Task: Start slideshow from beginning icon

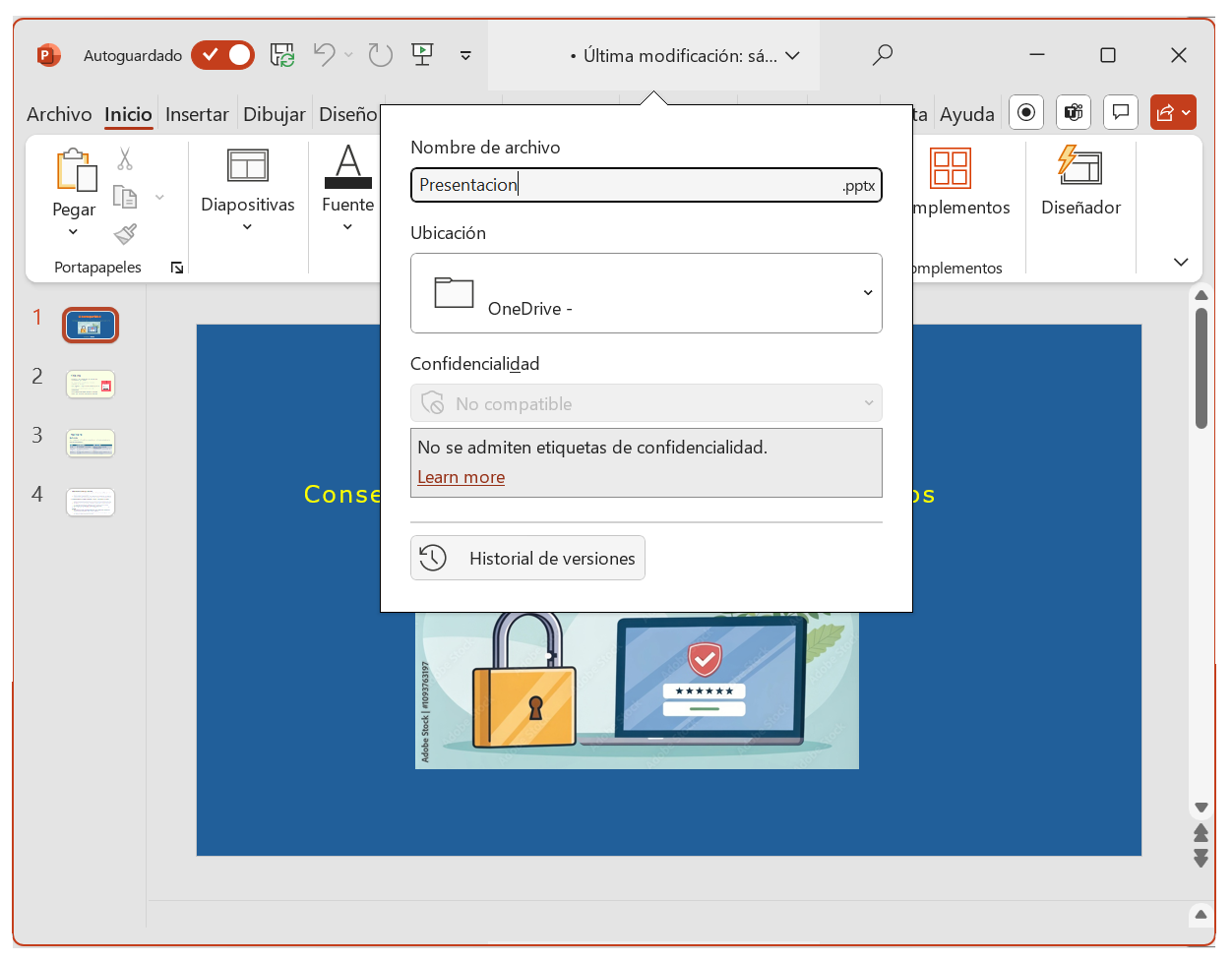Action: tap(423, 55)
